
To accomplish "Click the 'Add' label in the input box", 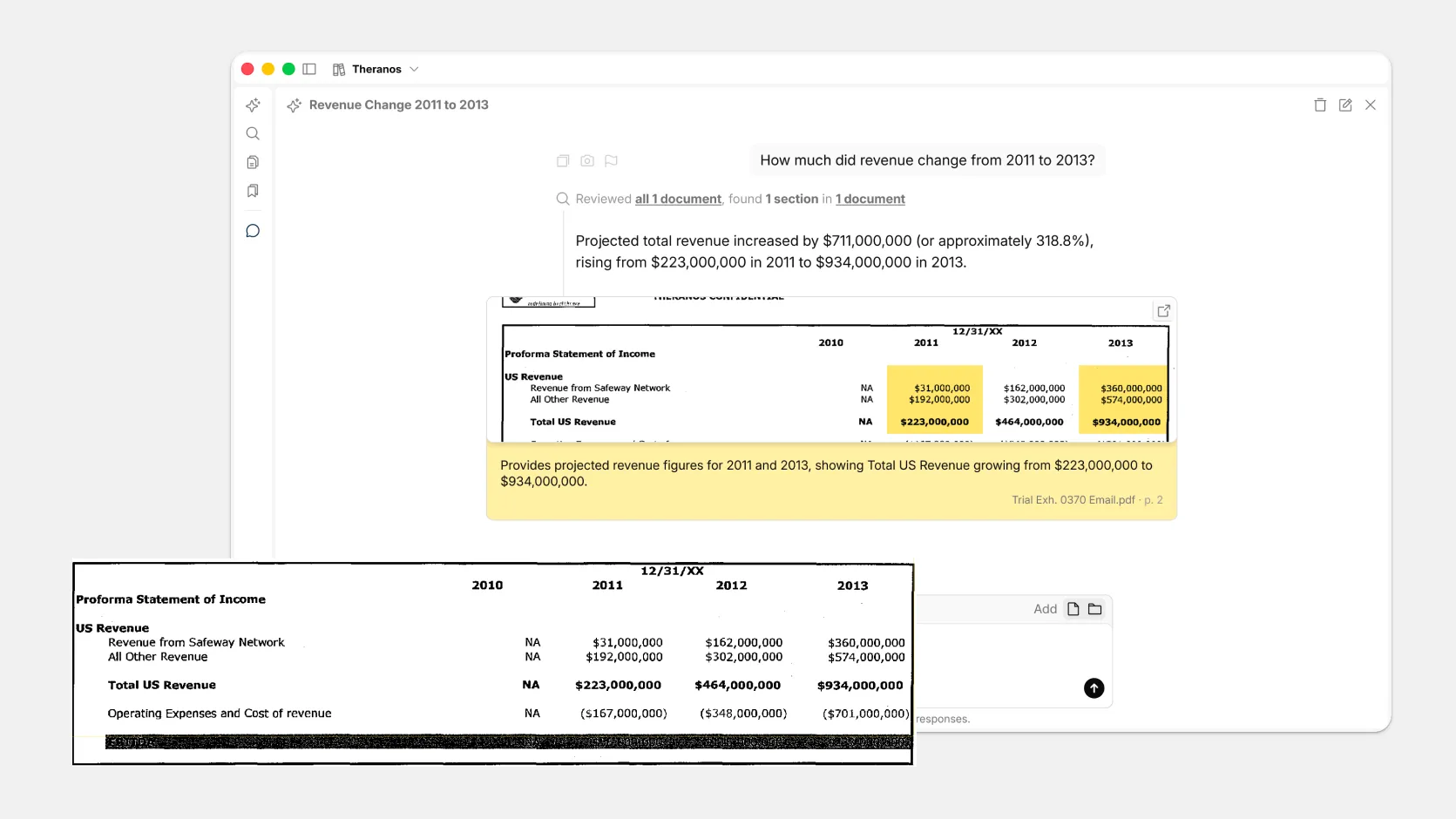I will click(x=1045, y=609).
